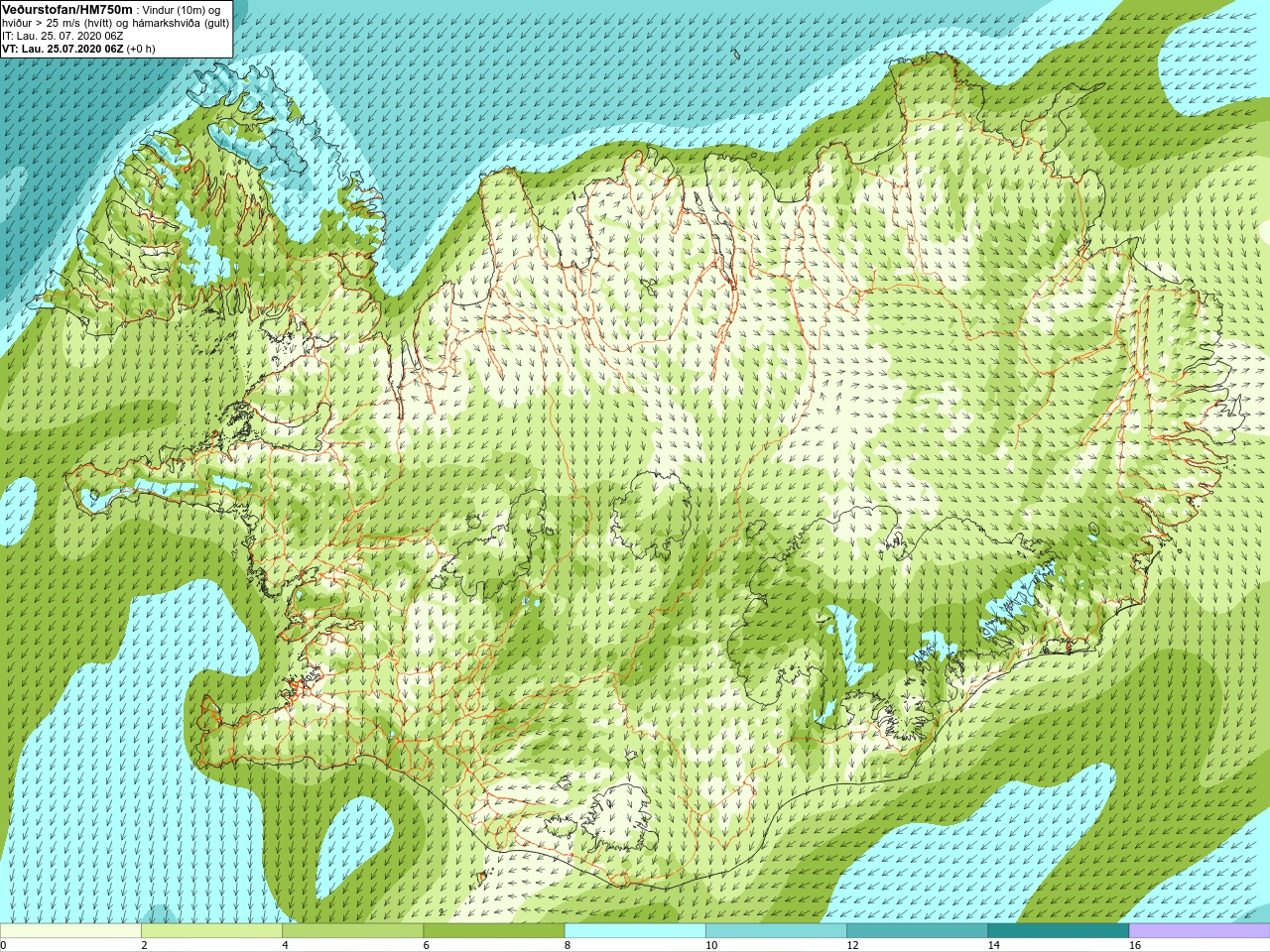Click the legend tick label '4'

[285, 945]
